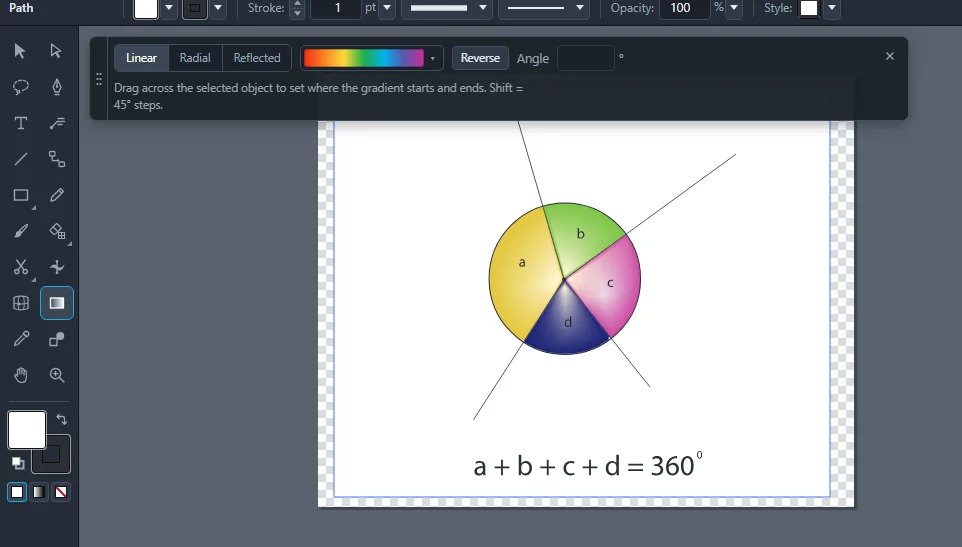Click the Reverse gradient button
This screenshot has width=962, height=547.
[480, 58]
